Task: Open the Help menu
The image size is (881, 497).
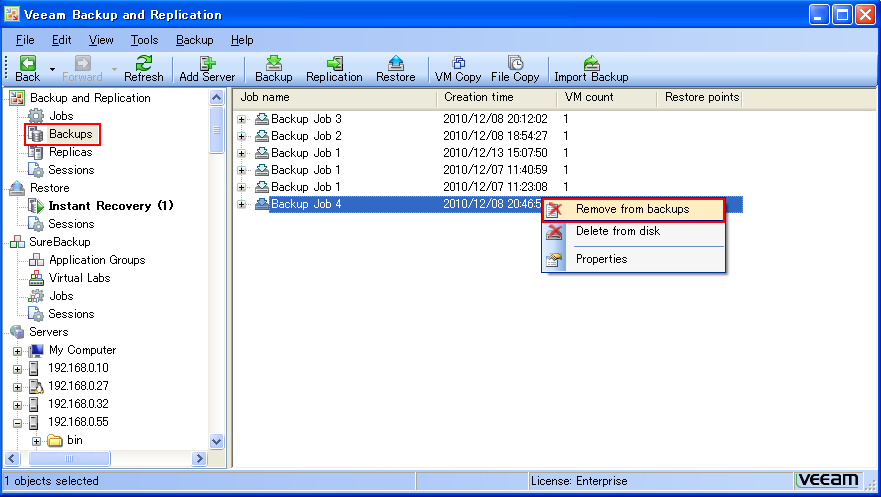Action: 242,40
